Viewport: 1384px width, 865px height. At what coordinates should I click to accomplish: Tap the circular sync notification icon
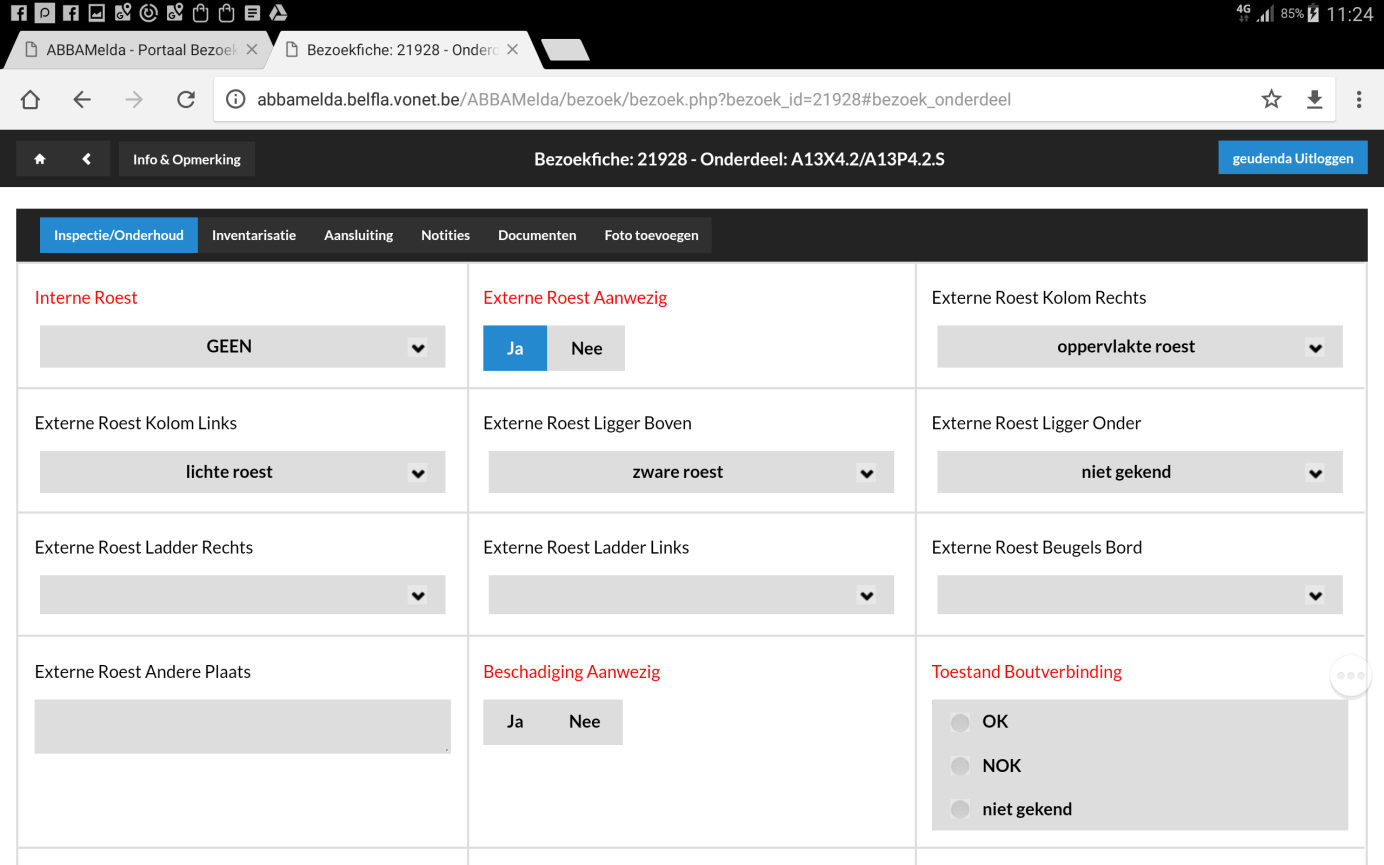coord(148,13)
